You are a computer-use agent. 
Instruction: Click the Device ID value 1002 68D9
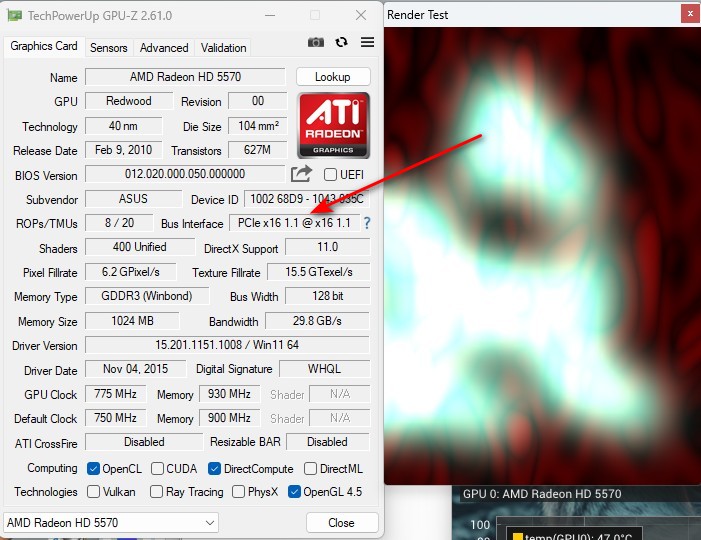pyautogui.click(x=307, y=199)
